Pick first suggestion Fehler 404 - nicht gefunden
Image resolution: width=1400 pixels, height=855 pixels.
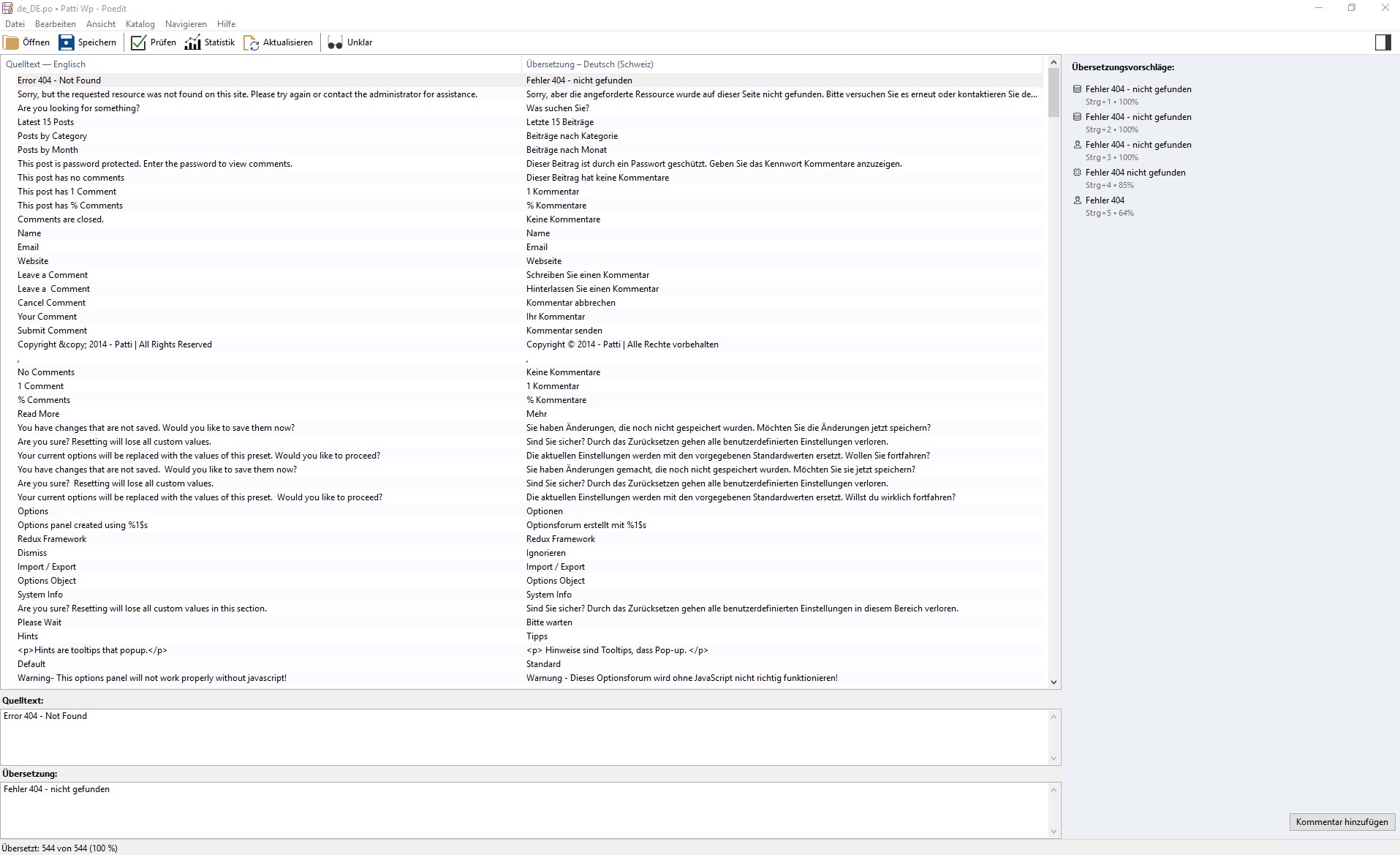(1138, 89)
